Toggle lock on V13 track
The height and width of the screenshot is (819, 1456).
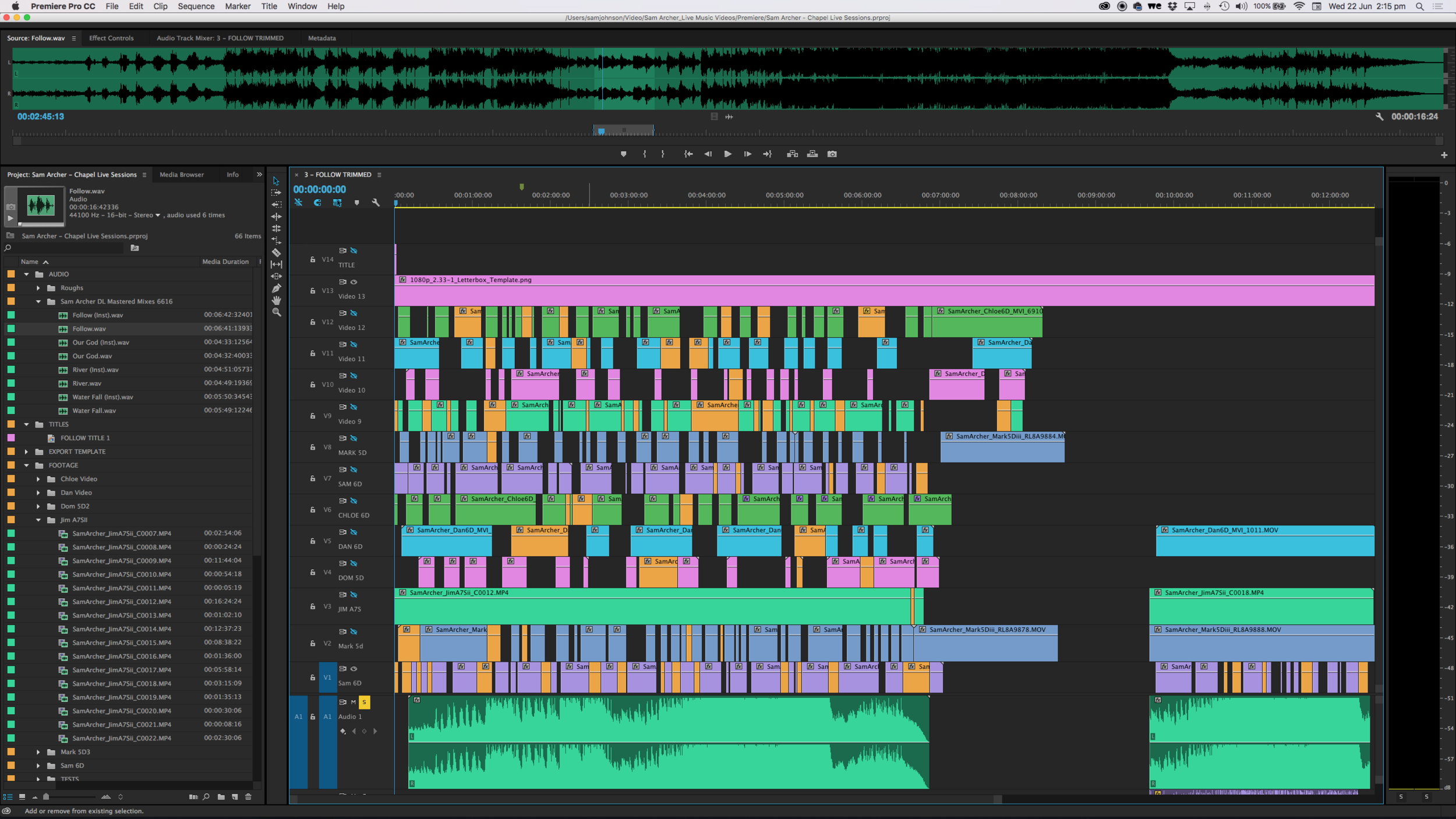point(312,291)
